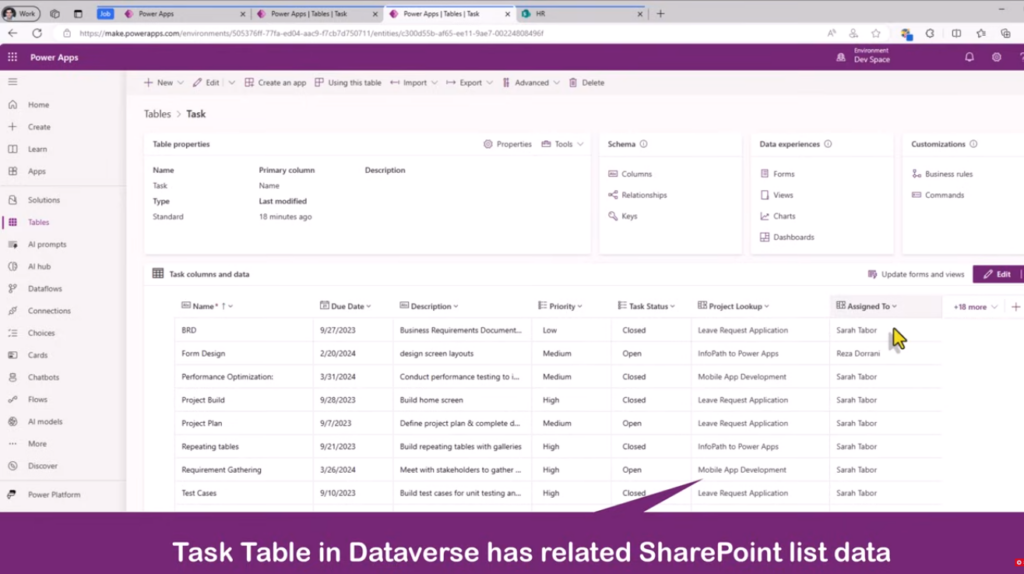The width and height of the screenshot is (1024, 574).
Task: Open Solutions in the sidebar
Action: (44, 200)
